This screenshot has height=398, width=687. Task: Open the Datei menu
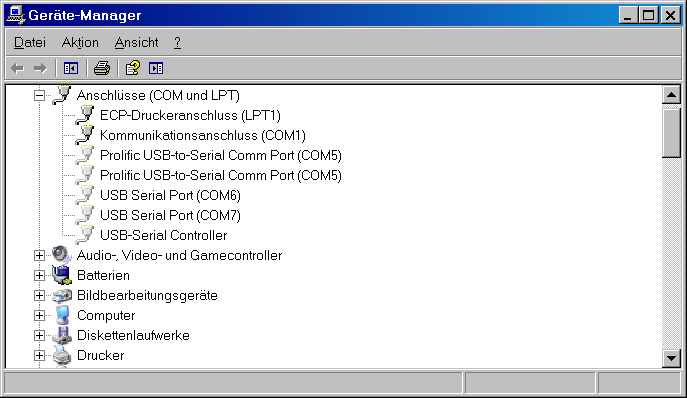30,43
